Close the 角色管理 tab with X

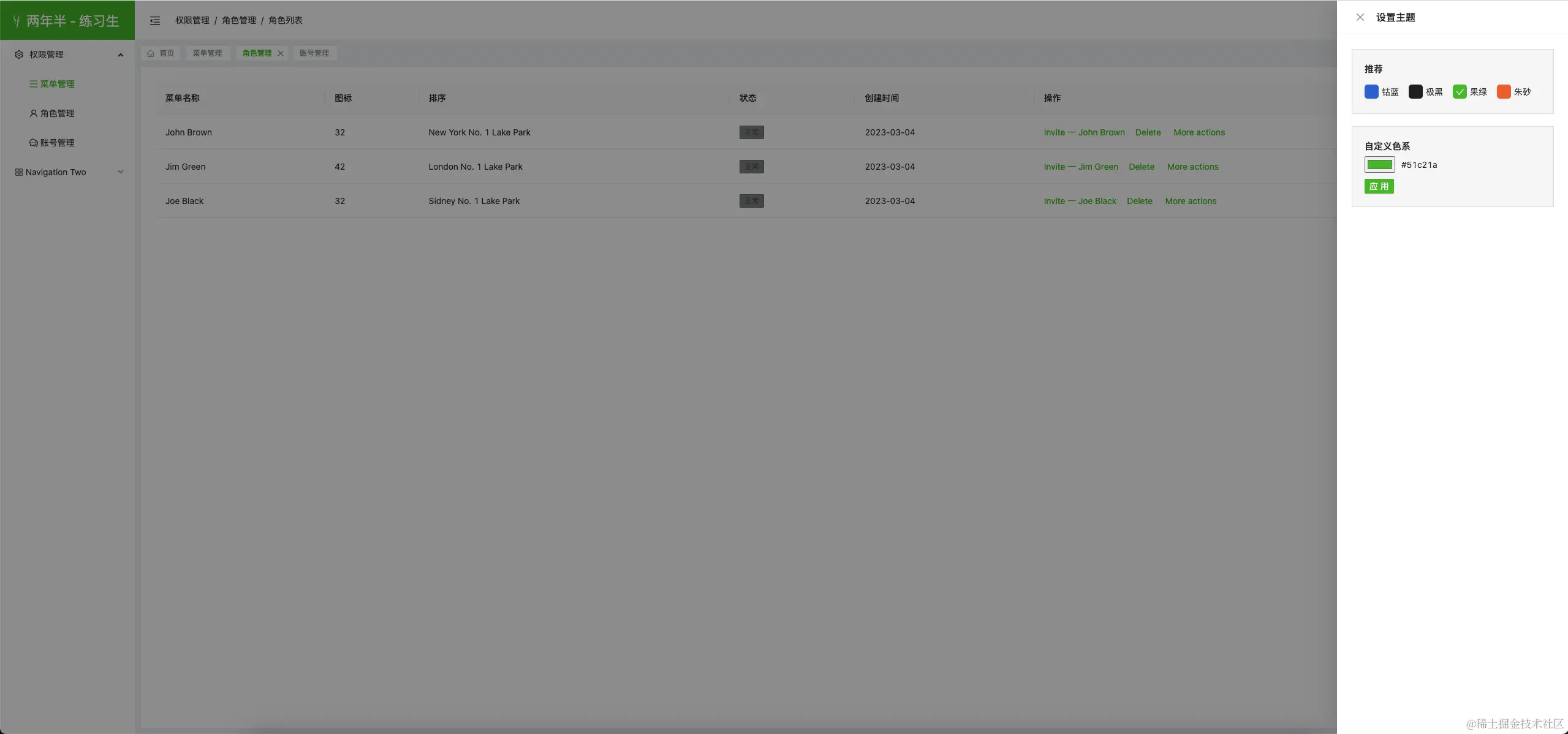281,53
